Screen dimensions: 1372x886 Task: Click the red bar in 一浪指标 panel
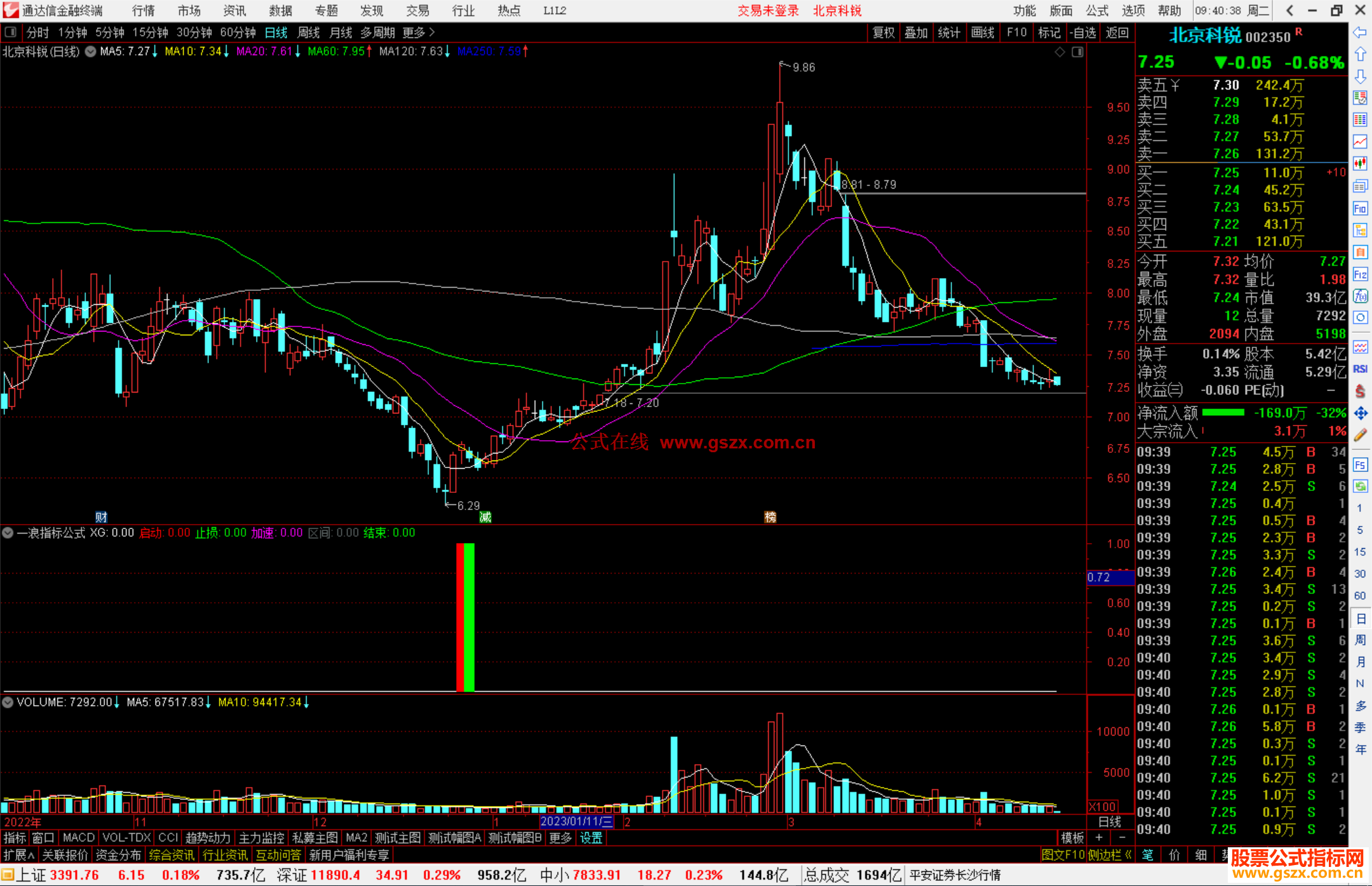pyautogui.click(x=460, y=616)
